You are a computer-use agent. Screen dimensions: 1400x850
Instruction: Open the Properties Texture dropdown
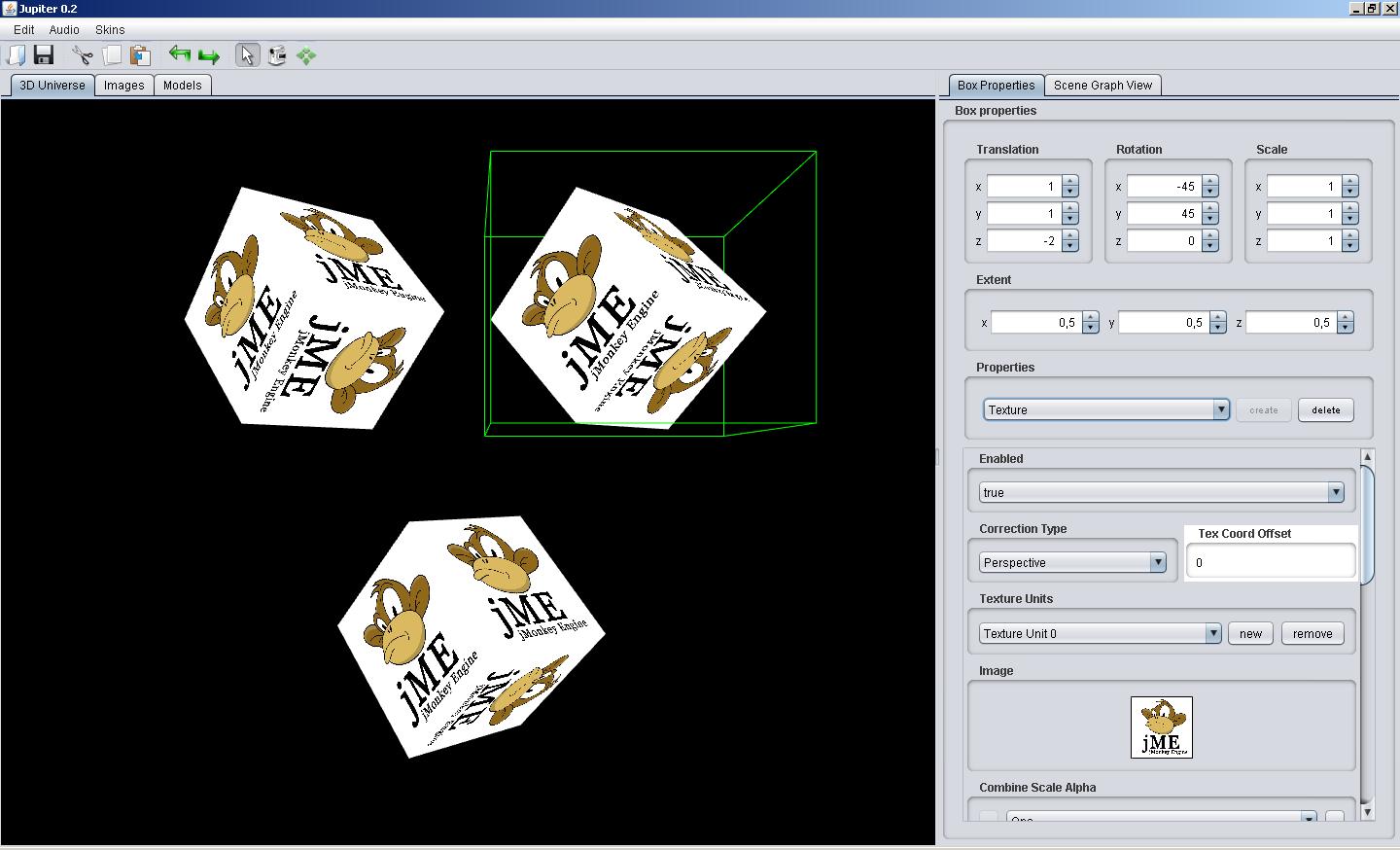click(1106, 409)
